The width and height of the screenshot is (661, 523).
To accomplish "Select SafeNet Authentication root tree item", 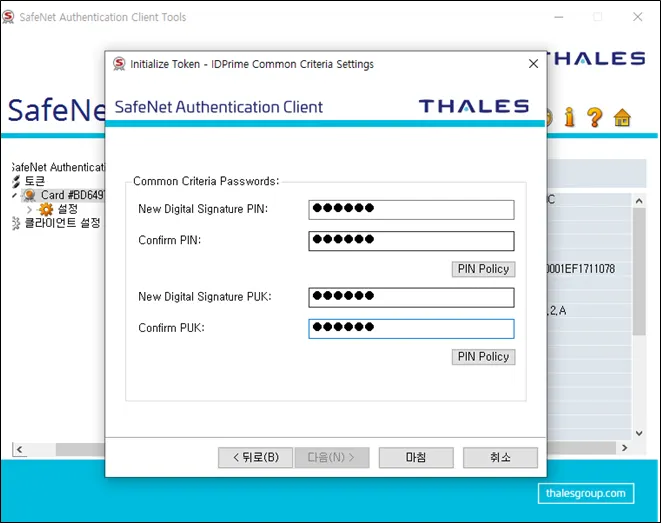I will tap(59, 167).
